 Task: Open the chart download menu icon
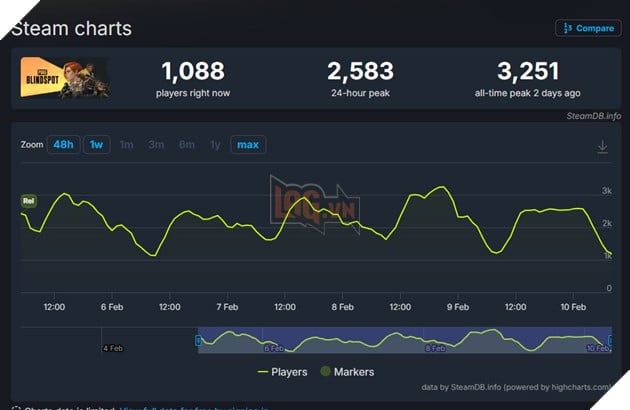602,146
